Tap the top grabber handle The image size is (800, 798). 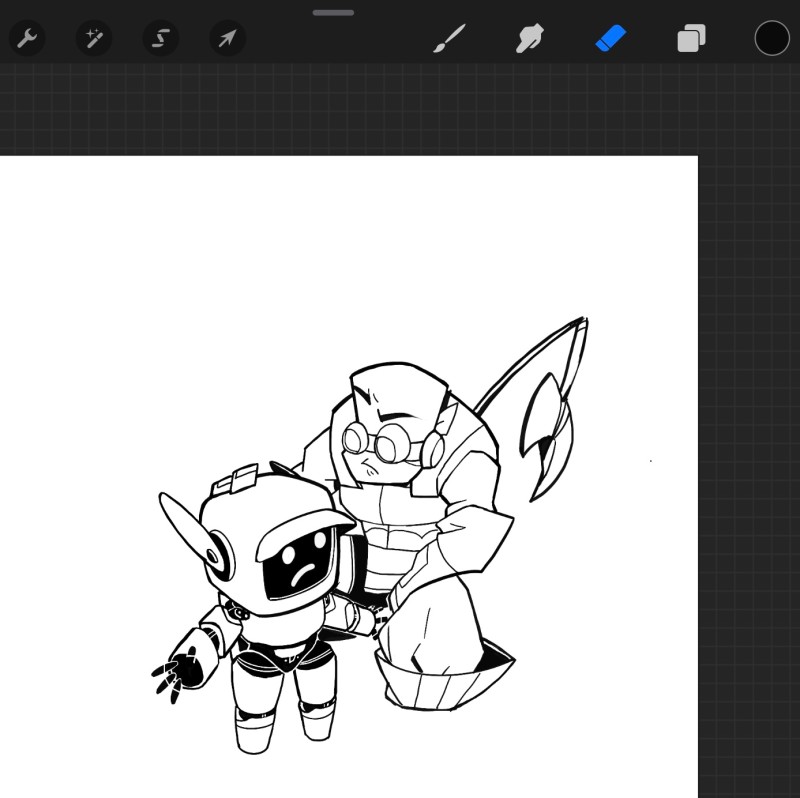click(333, 13)
